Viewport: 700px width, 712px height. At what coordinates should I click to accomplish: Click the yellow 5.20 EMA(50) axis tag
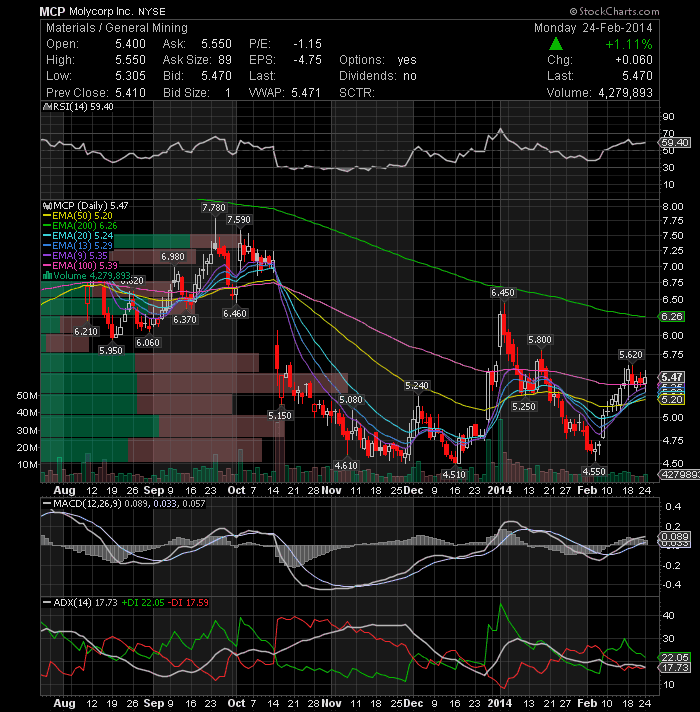(x=672, y=400)
